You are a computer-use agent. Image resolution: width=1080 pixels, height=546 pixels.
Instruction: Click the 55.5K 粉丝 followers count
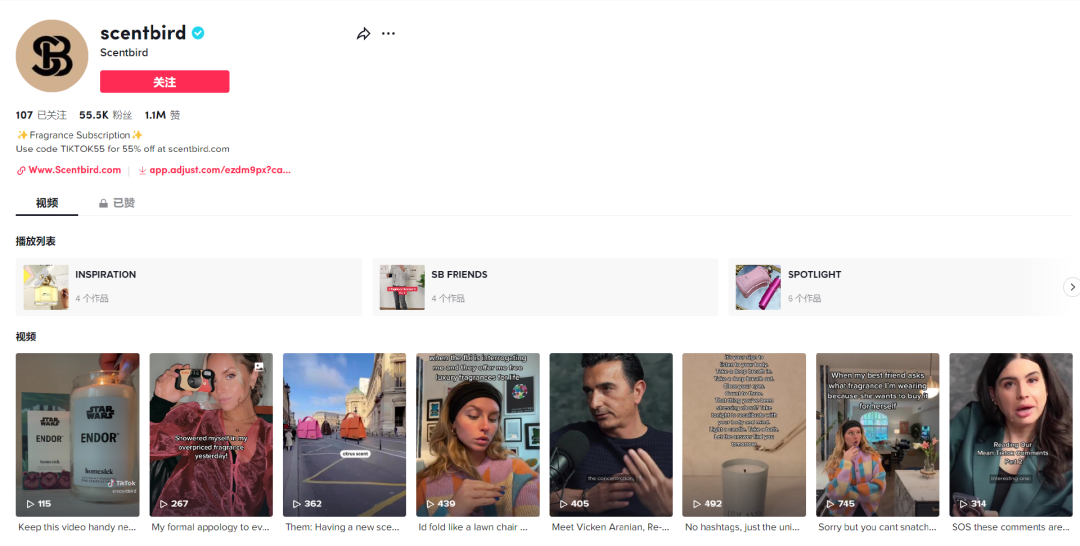tap(105, 115)
